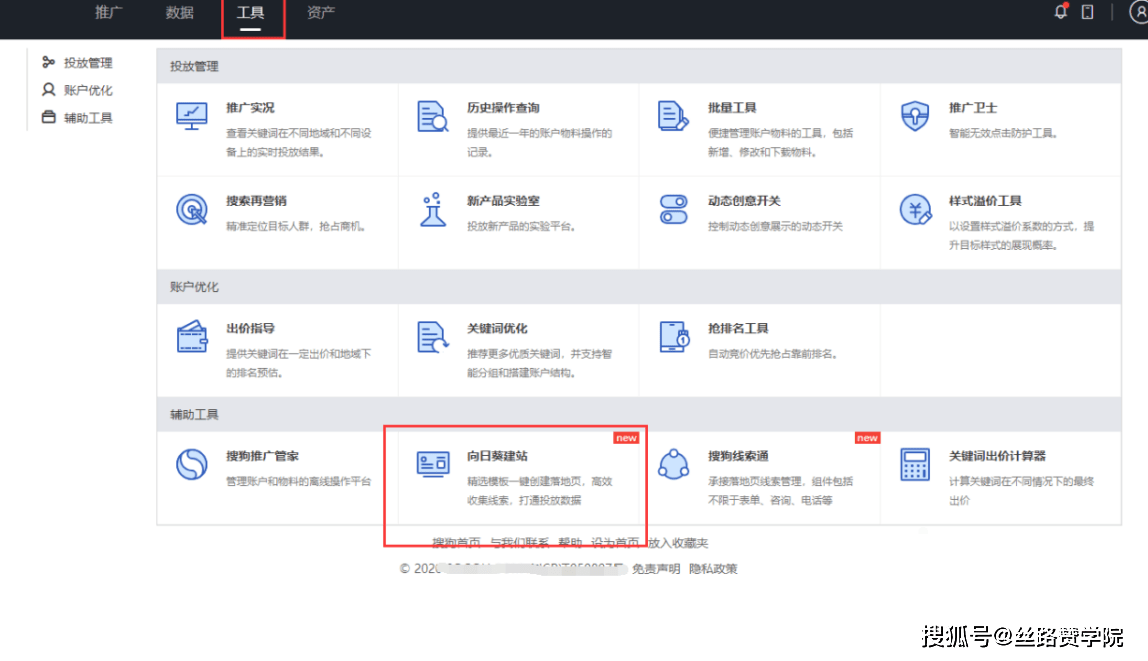Switch to the 数据 tab
1148x661 pixels.
pos(179,12)
